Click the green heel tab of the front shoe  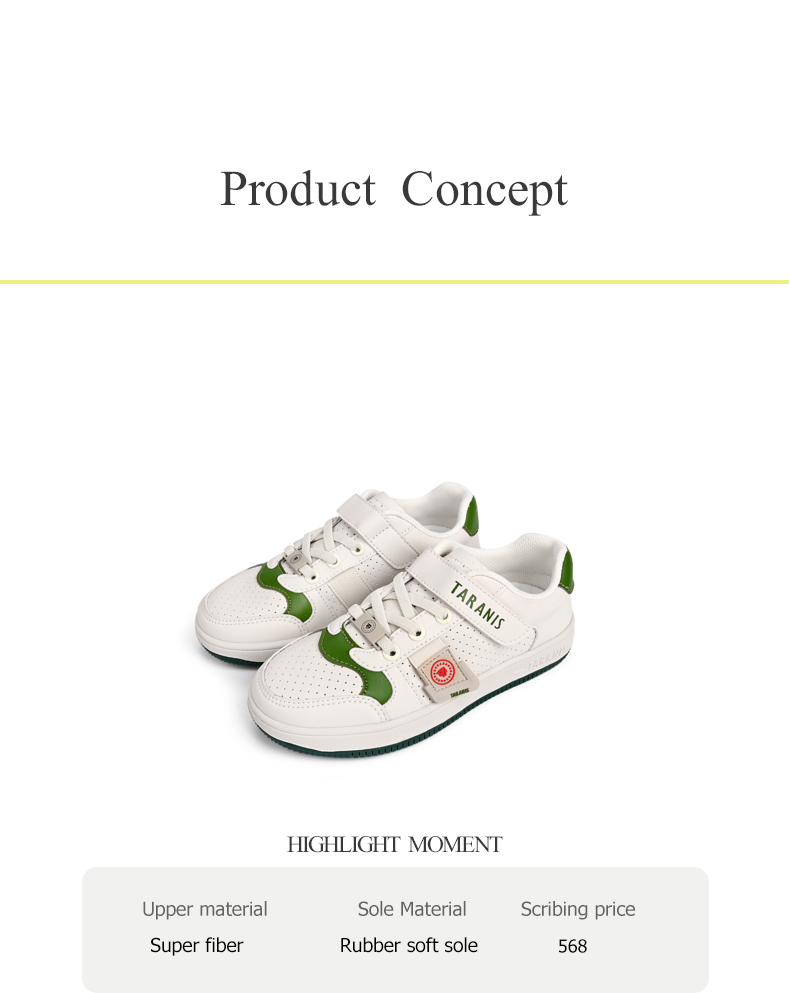pyautogui.click(x=568, y=571)
